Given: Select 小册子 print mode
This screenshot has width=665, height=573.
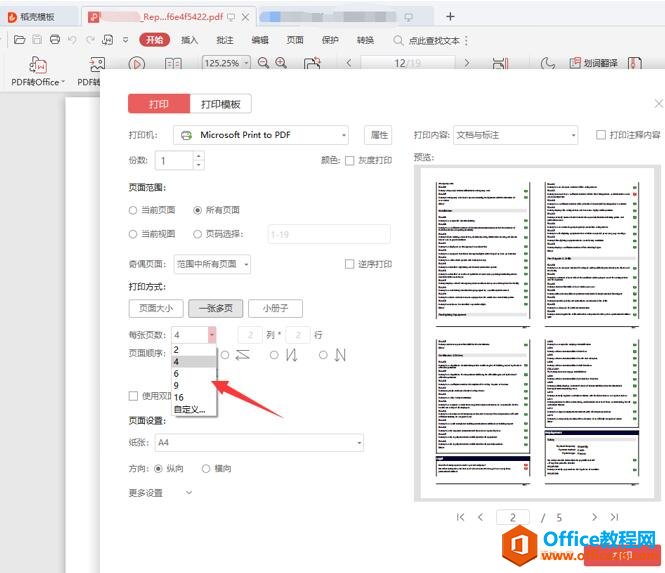Looking at the screenshot, I should 275,308.
